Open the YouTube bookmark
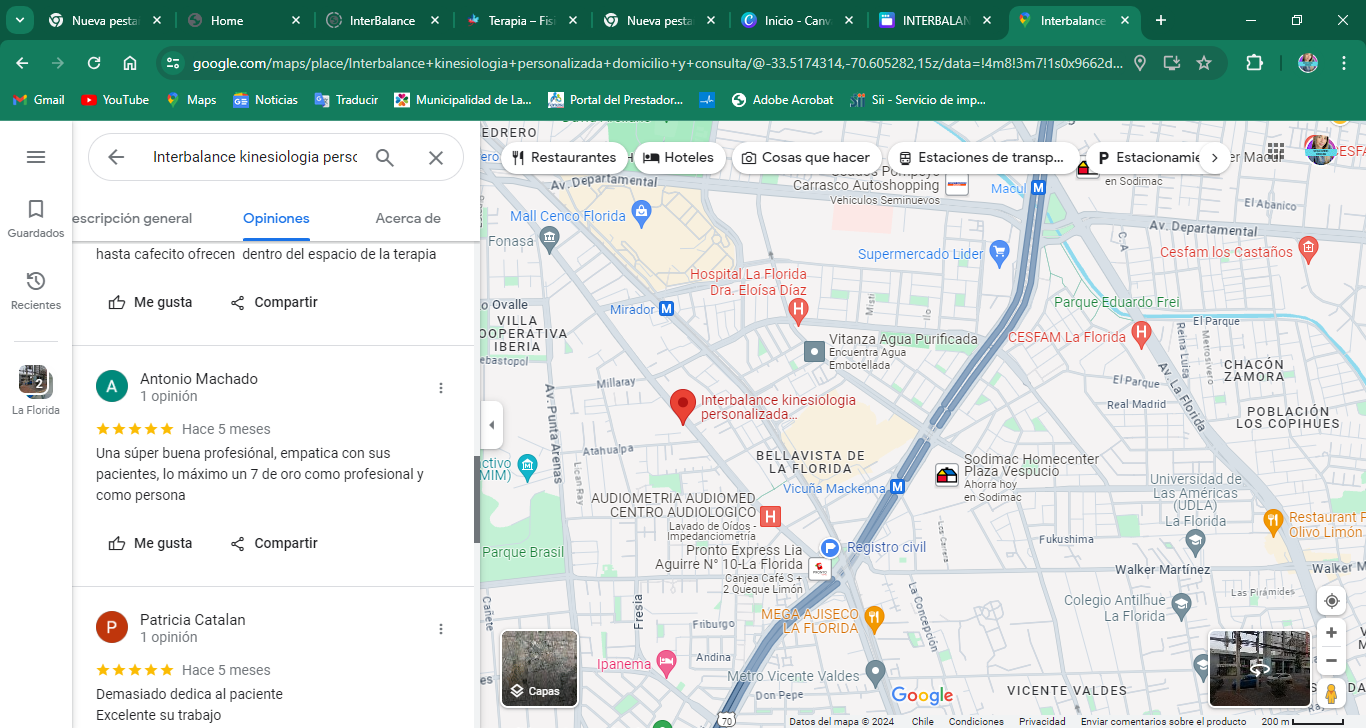Viewport: 1366px width, 728px height. click(115, 100)
